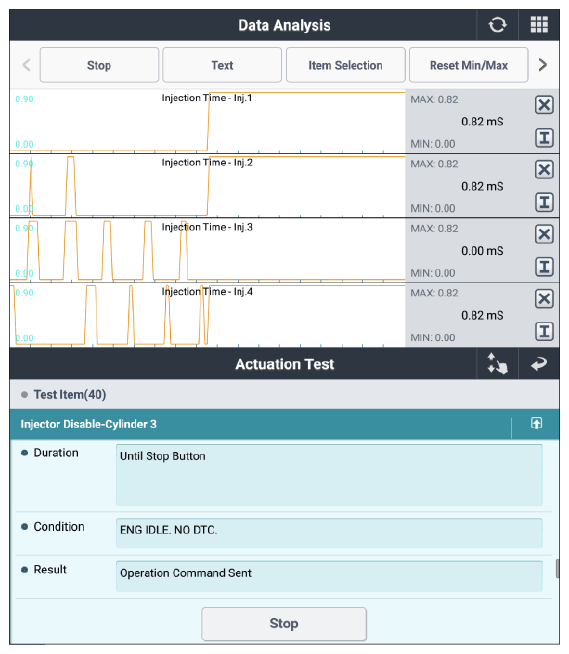Remove Injection Time Inj.4 graph with X icon
The width and height of the screenshot is (569, 654).
click(x=544, y=299)
